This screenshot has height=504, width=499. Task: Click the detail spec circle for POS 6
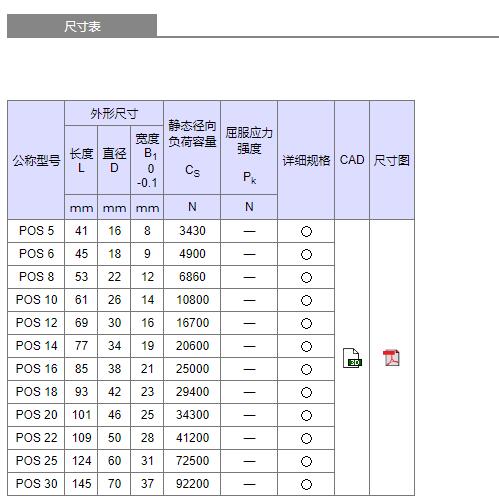point(306,254)
